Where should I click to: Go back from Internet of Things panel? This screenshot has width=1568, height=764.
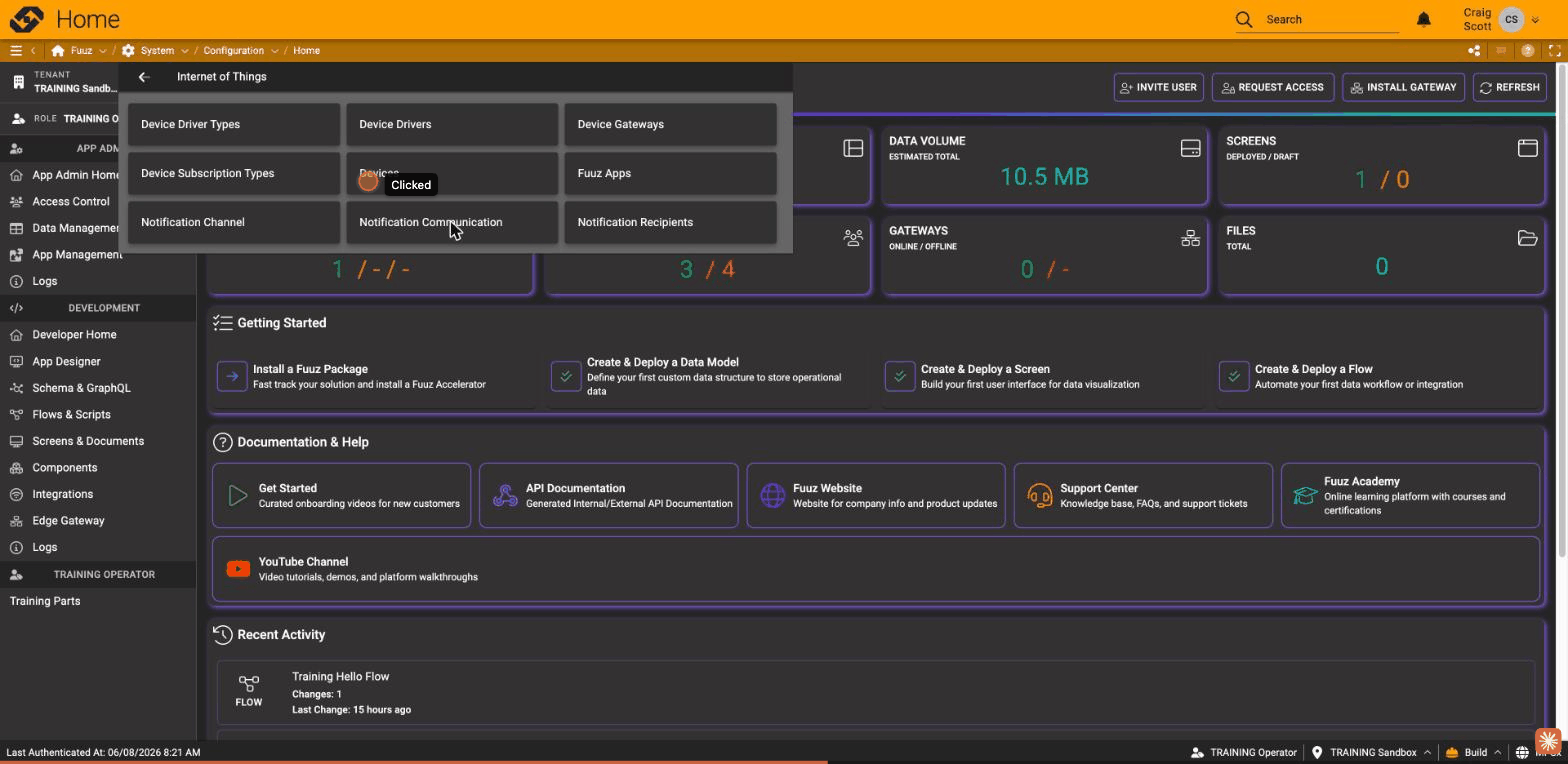pyautogui.click(x=144, y=77)
